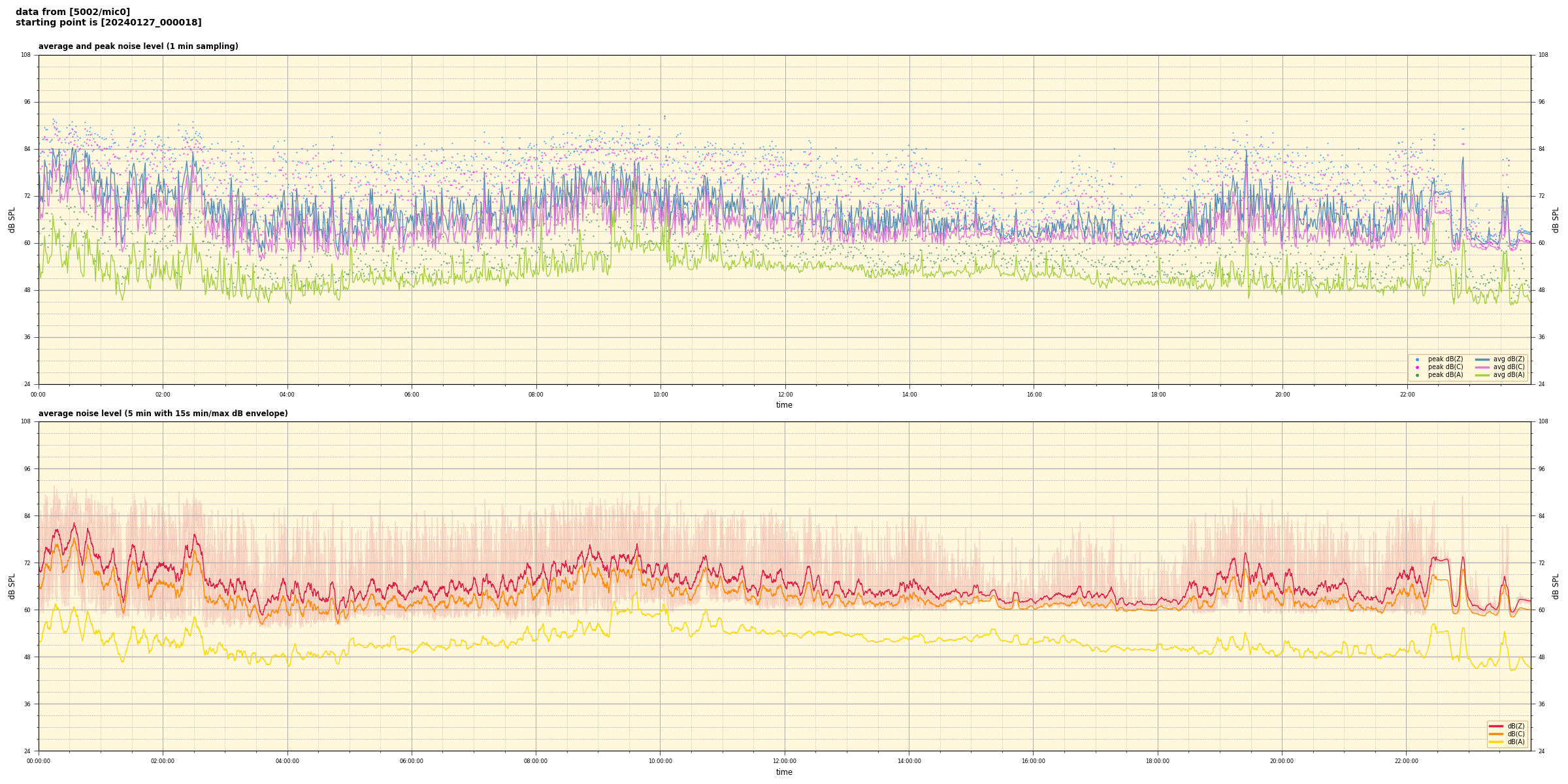Click the 'data from [5002/mic0]' header text
Viewport: 1568px width, 784px height.
click(x=73, y=12)
